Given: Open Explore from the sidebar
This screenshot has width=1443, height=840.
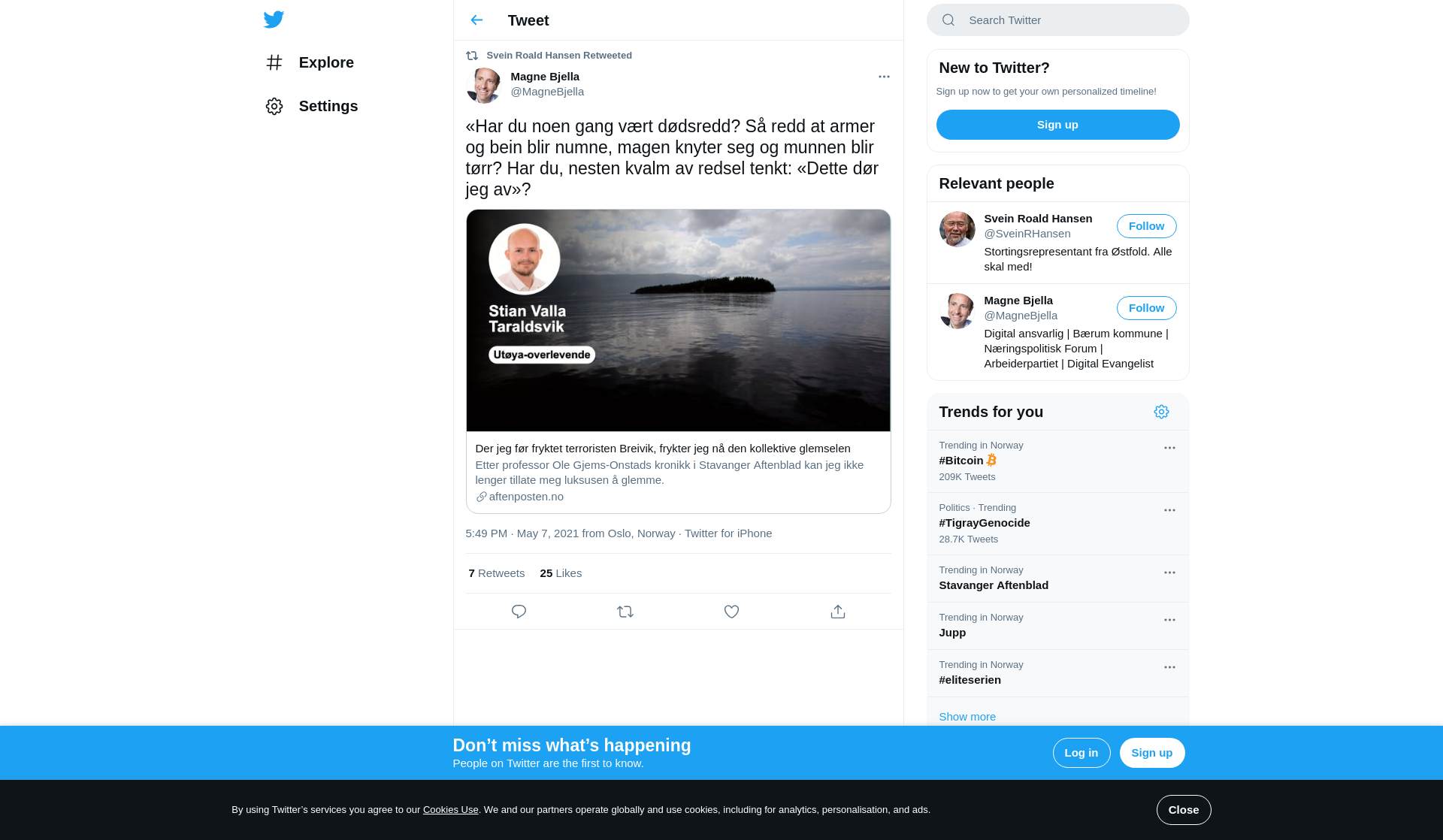Looking at the screenshot, I should tap(309, 62).
